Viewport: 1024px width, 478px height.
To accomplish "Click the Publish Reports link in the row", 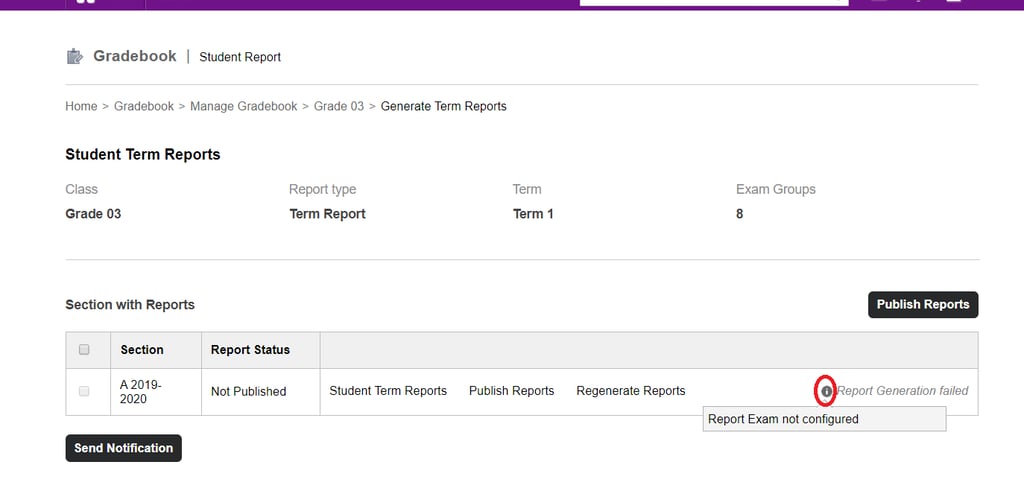I will coord(511,391).
